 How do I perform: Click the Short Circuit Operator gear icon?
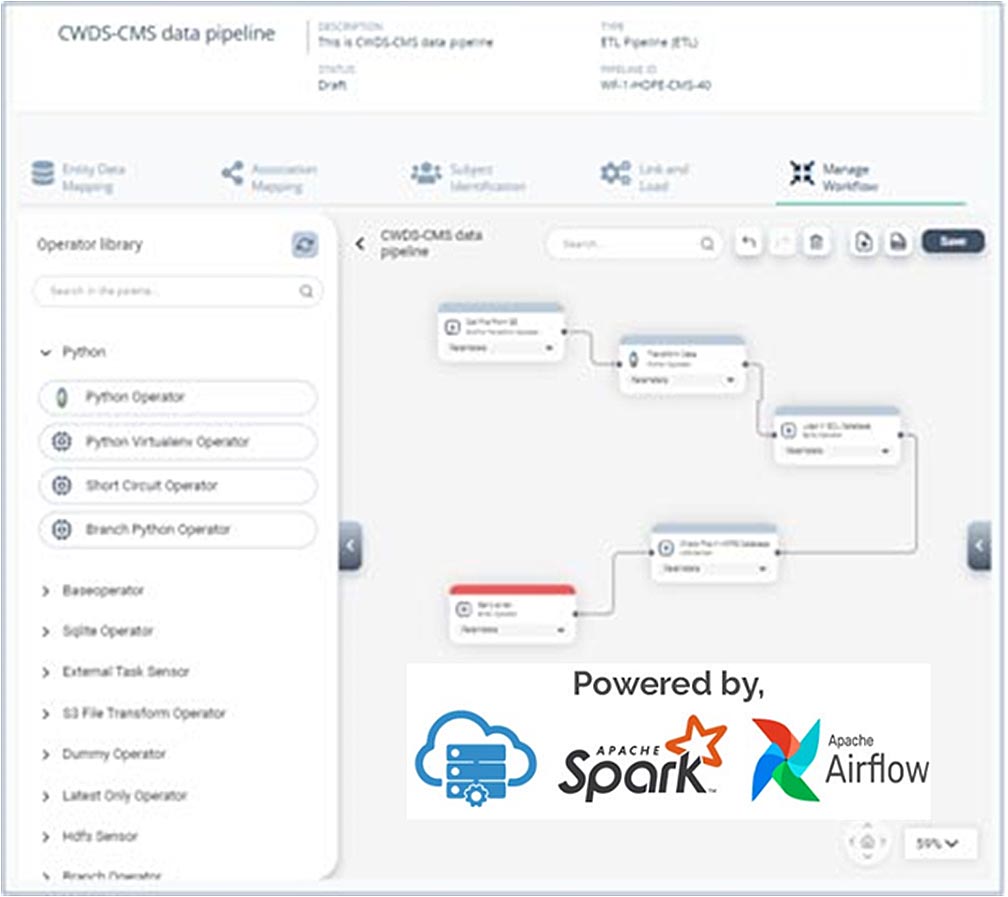pyautogui.click(x=62, y=485)
